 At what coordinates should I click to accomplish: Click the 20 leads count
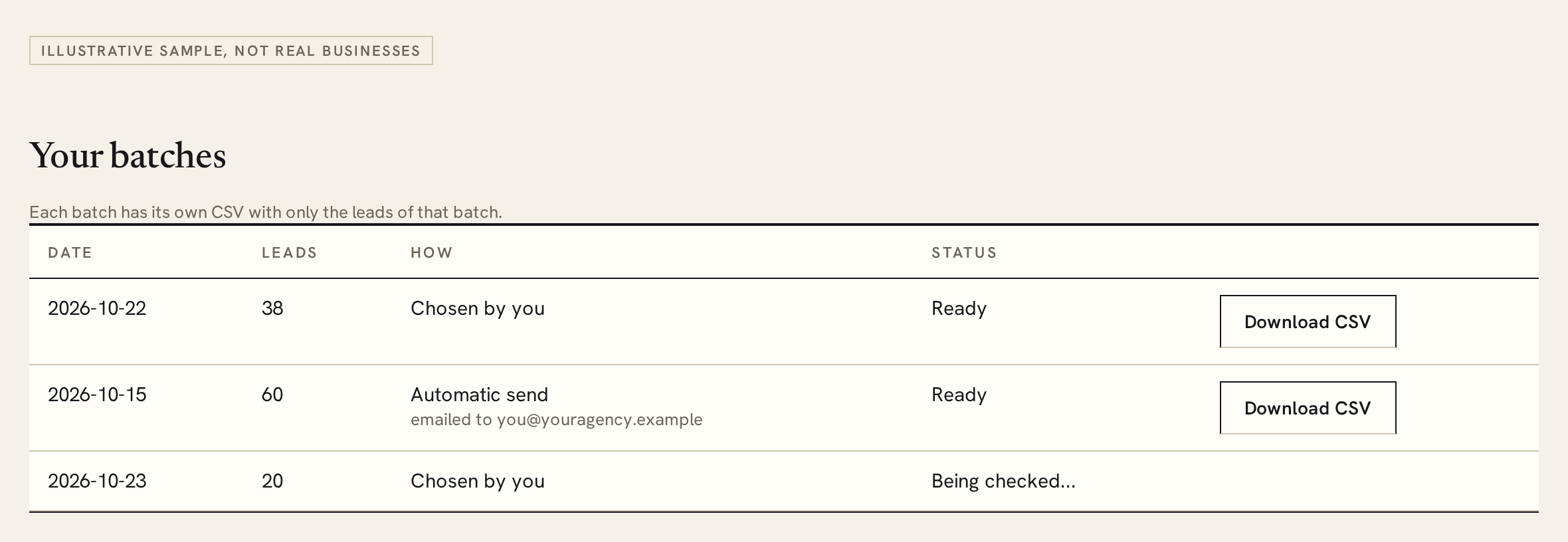[x=272, y=481]
